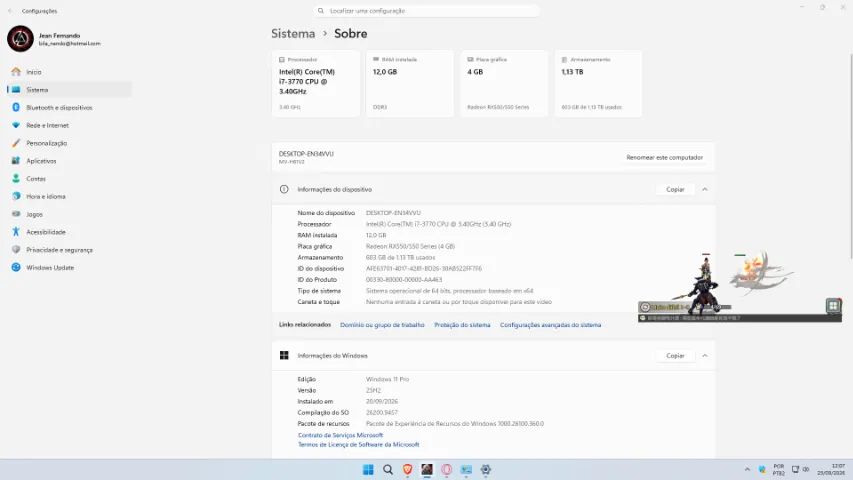The width and height of the screenshot is (853, 480).
Task: Open Domínio ou grupo de trabalho link
Action: (x=382, y=325)
